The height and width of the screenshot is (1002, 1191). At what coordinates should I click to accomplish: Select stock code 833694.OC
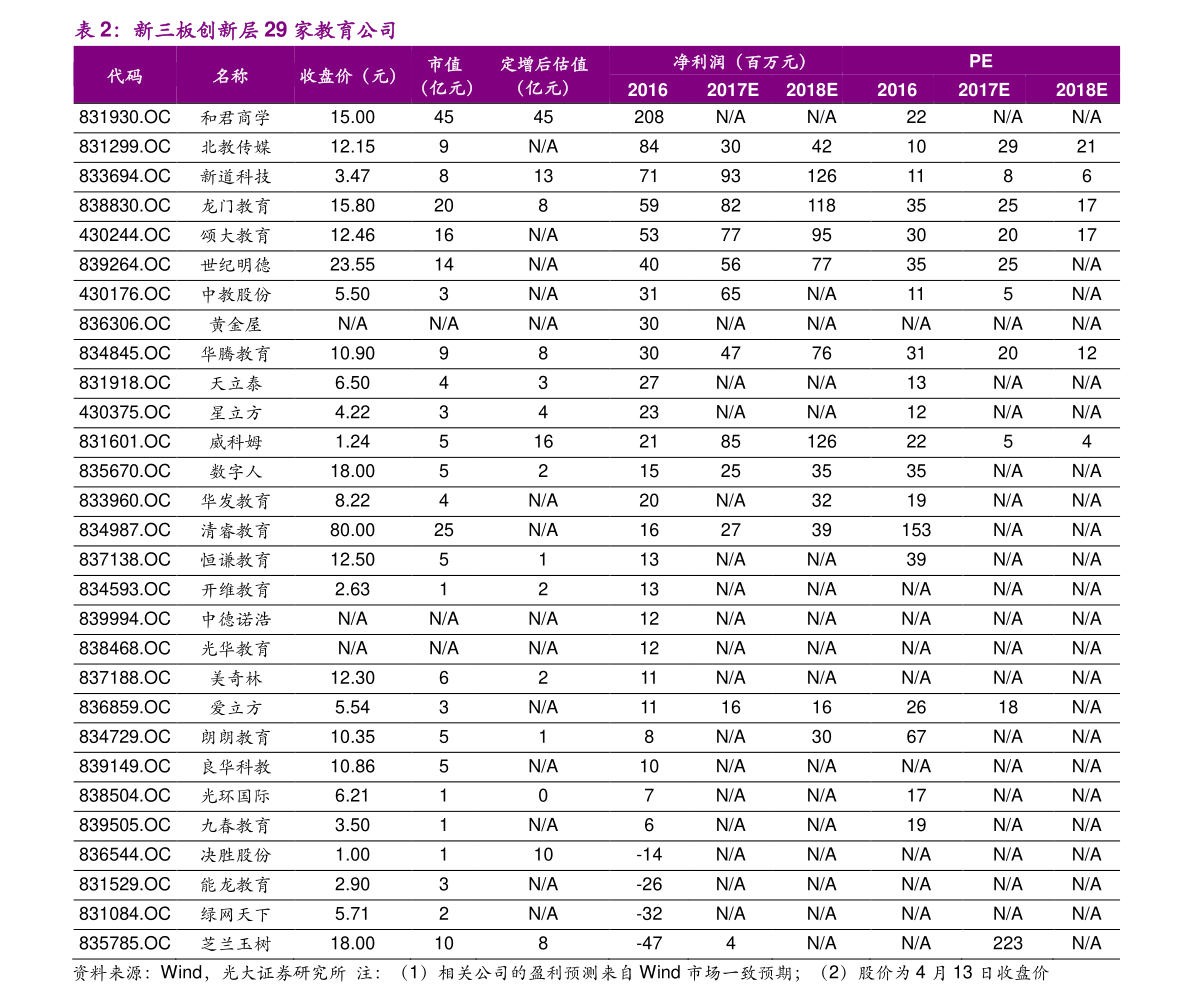[125, 176]
